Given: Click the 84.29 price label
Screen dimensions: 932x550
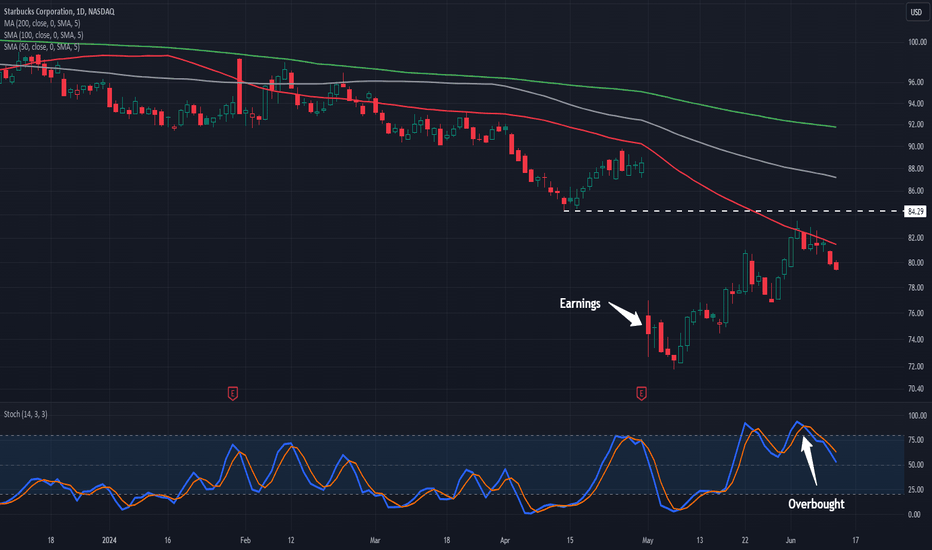Looking at the screenshot, I should click(915, 211).
